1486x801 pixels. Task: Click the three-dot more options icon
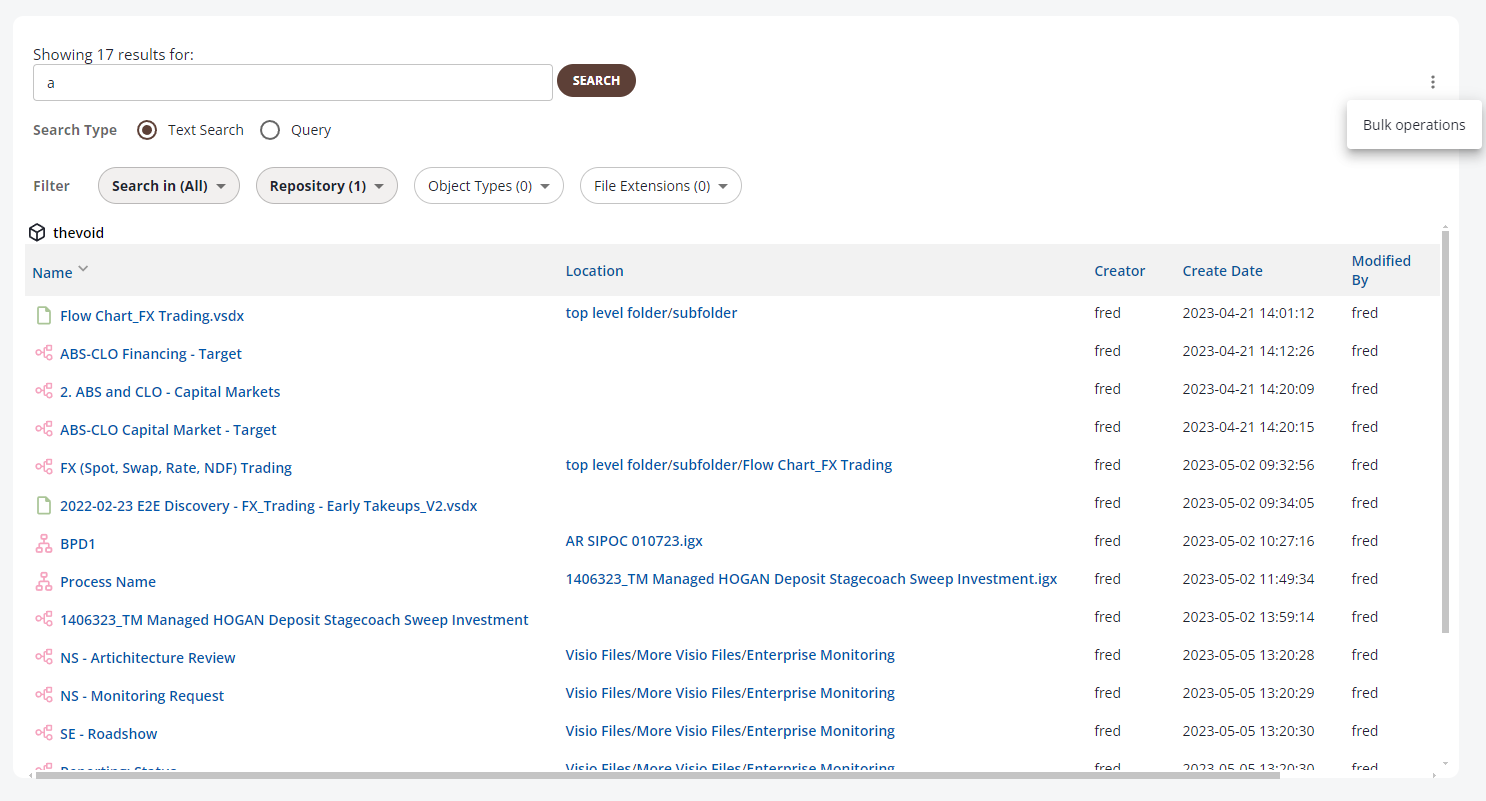[x=1432, y=82]
